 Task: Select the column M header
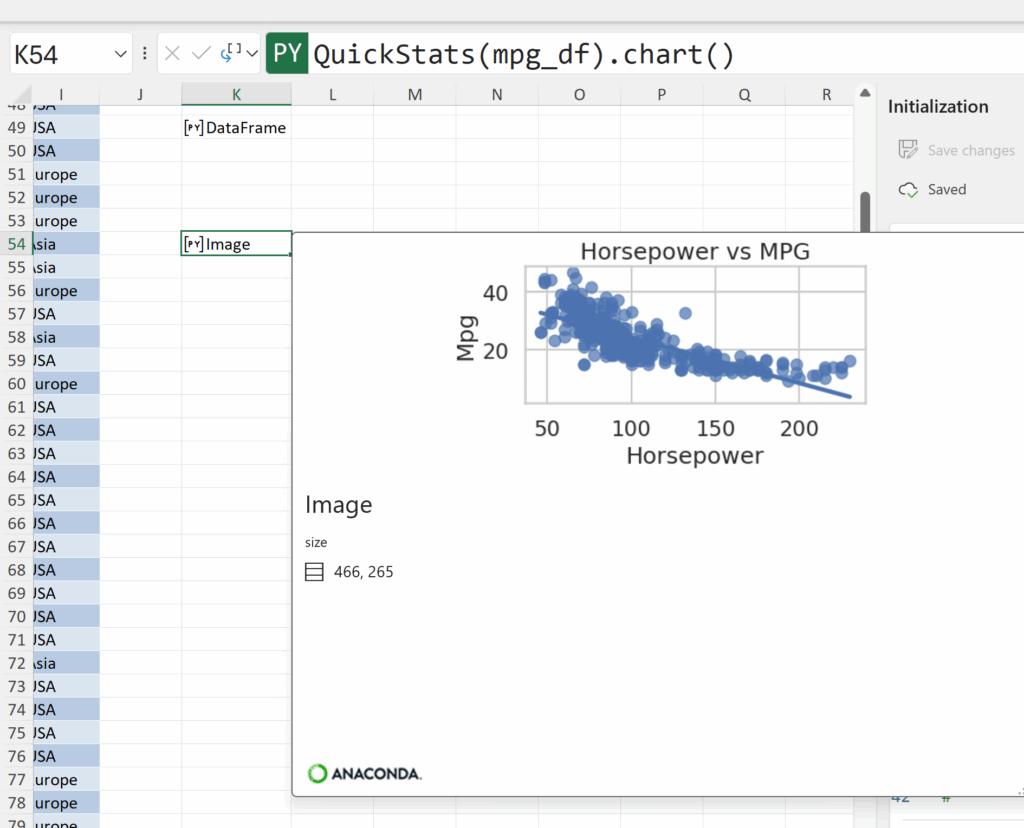pos(415,95)
